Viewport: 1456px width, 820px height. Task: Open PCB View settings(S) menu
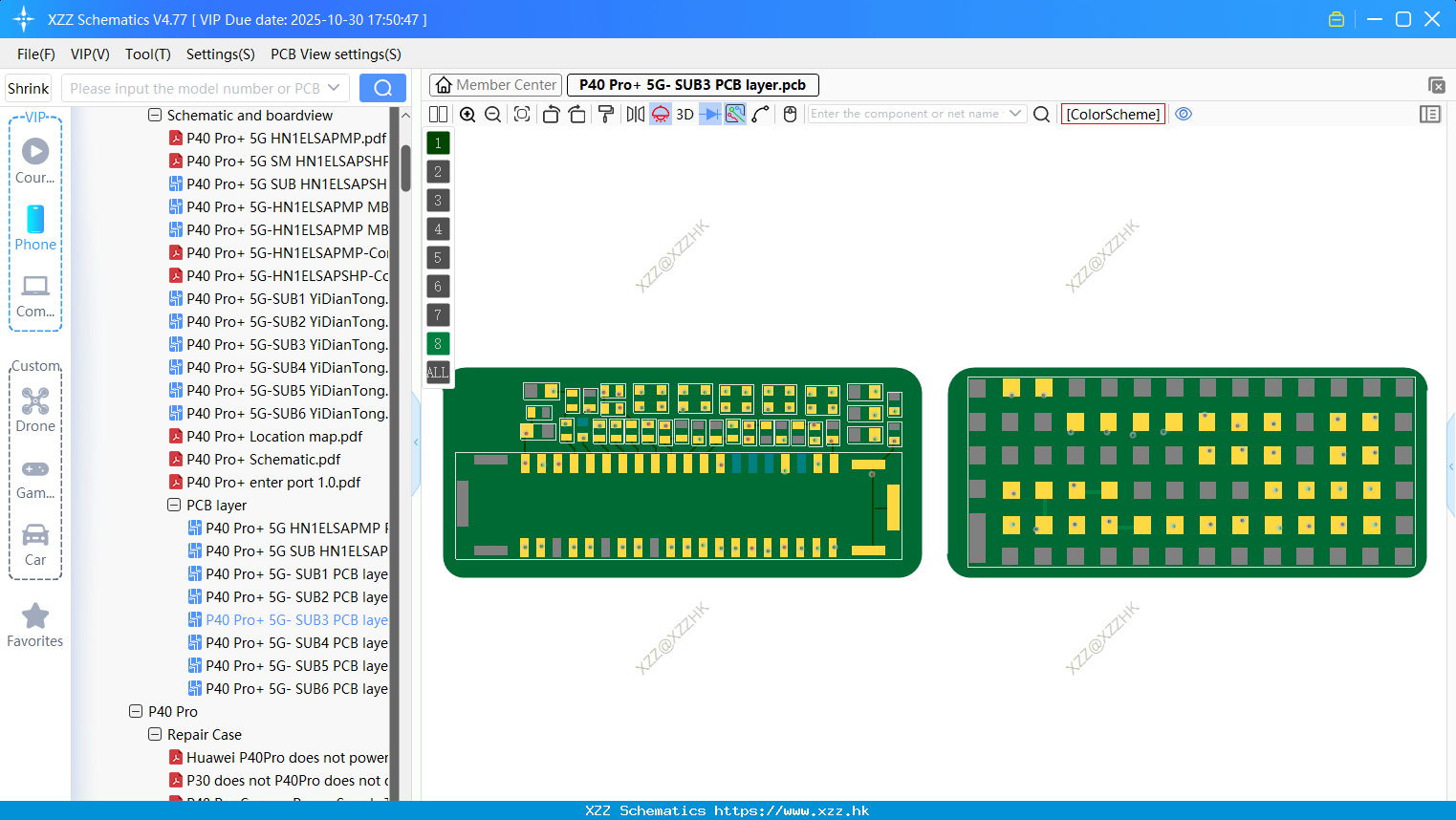point(336,54)
